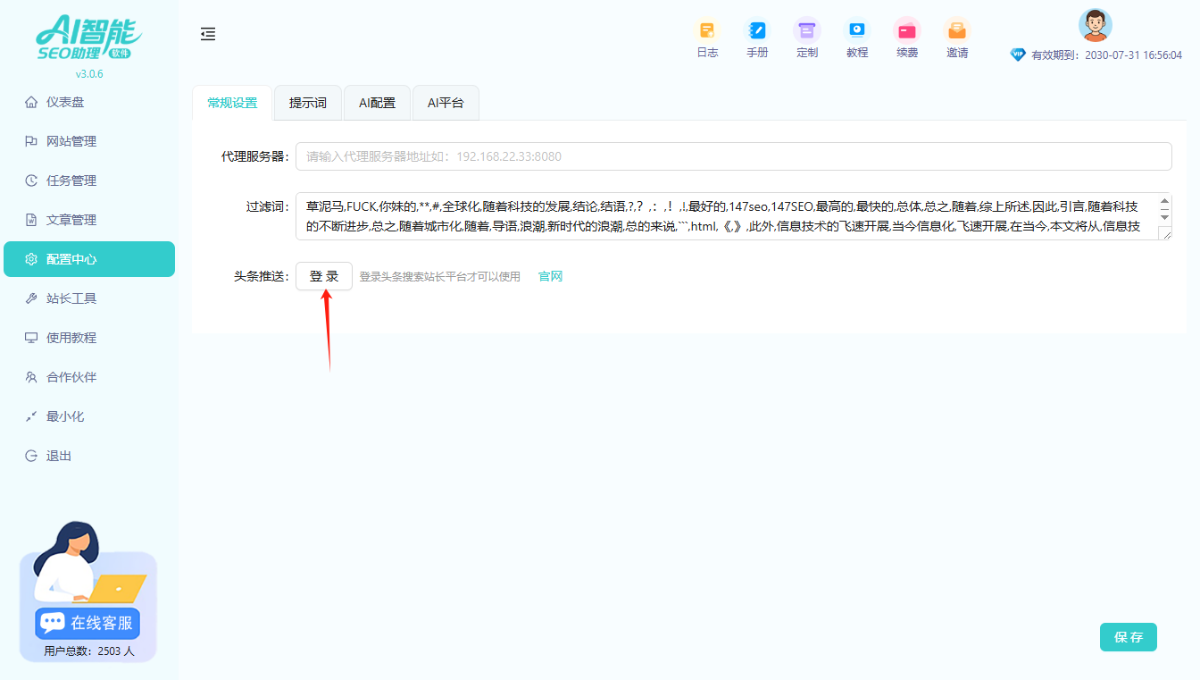Open the 日志 log icon
1200x680 pixels.
pyautogui.click(x=707, y=38)
